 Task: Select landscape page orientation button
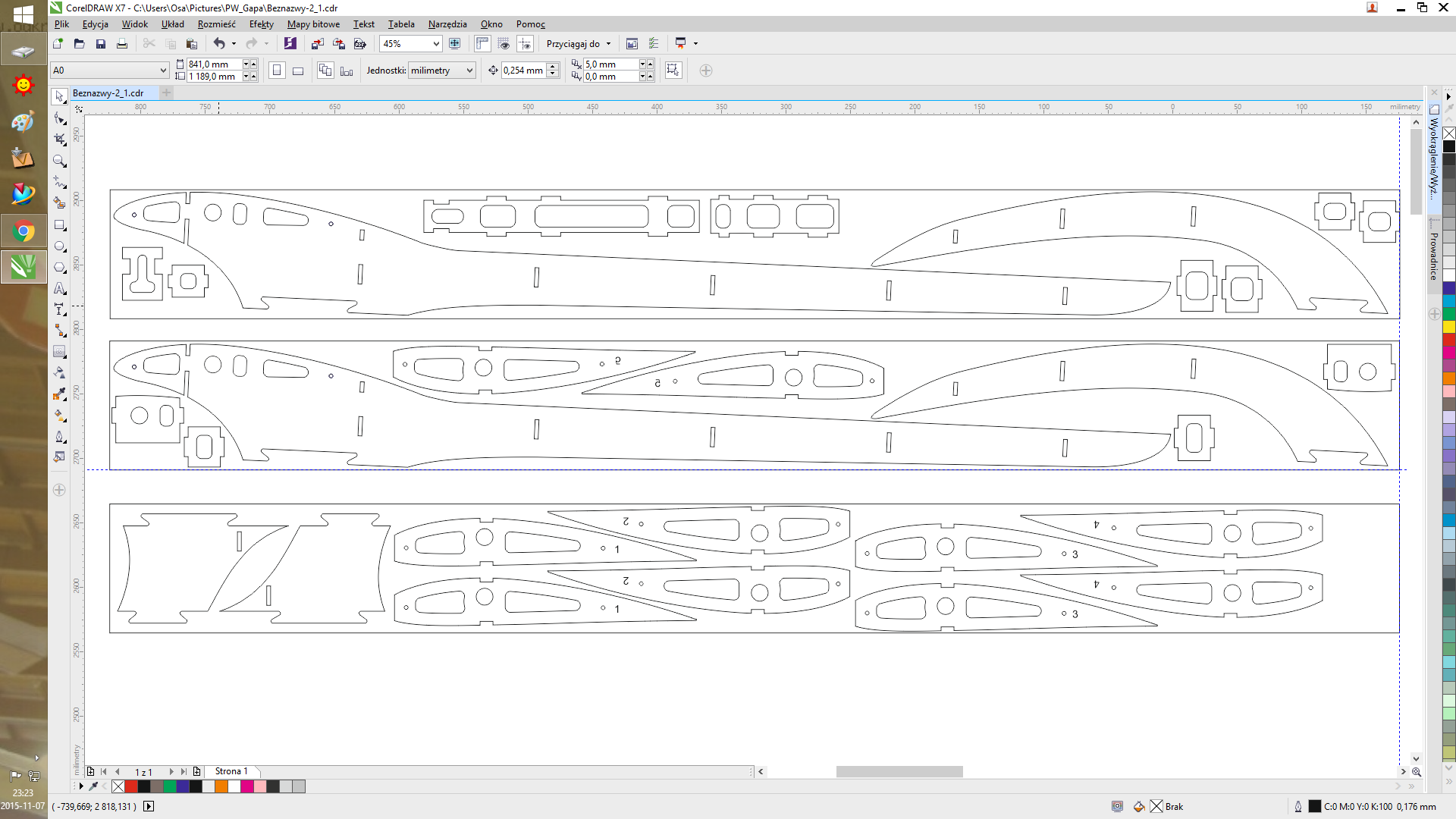[298, 71]
